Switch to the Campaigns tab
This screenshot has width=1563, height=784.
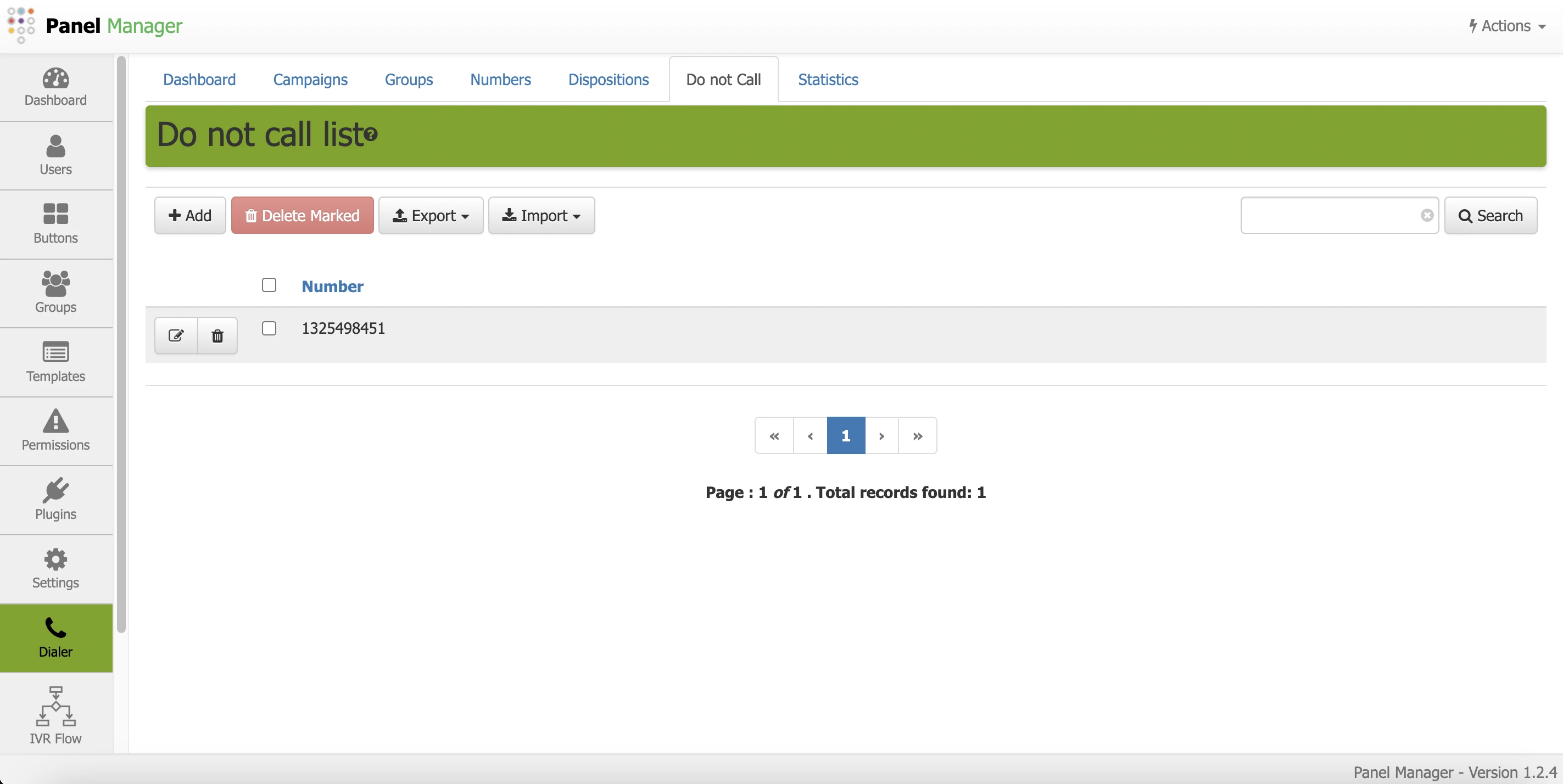(x=310, y=80)
